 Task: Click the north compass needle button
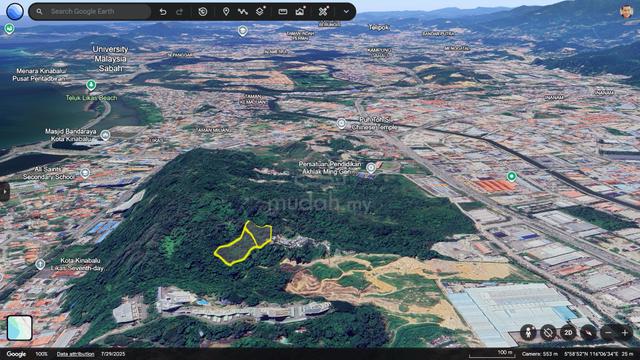[588, 333]
